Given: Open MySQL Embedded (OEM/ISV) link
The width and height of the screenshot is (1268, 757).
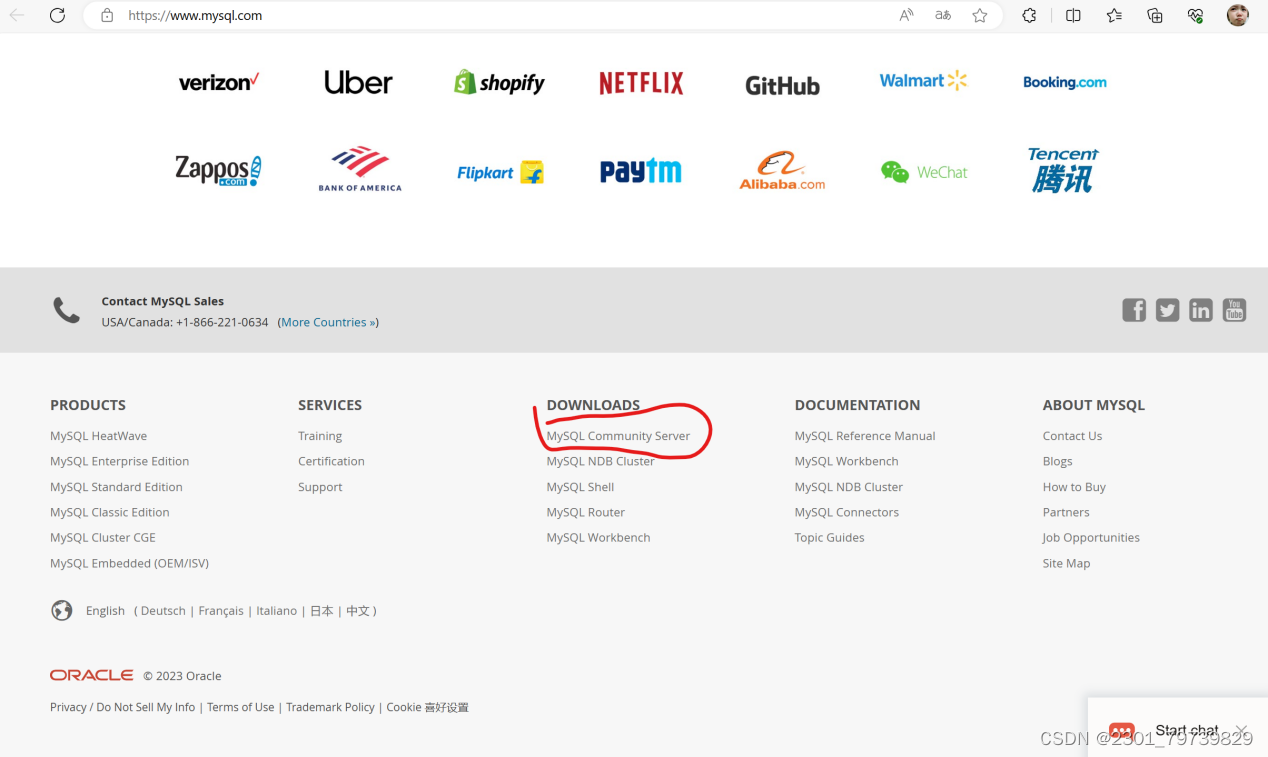Looking at the screenshot, I should pyautogui.click(x=129, y=563).
